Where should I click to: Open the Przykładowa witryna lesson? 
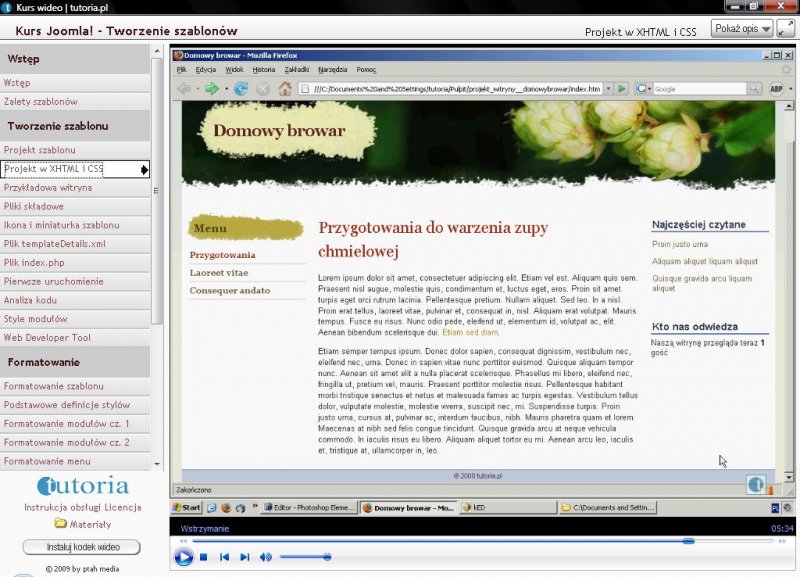coord(48,188)
